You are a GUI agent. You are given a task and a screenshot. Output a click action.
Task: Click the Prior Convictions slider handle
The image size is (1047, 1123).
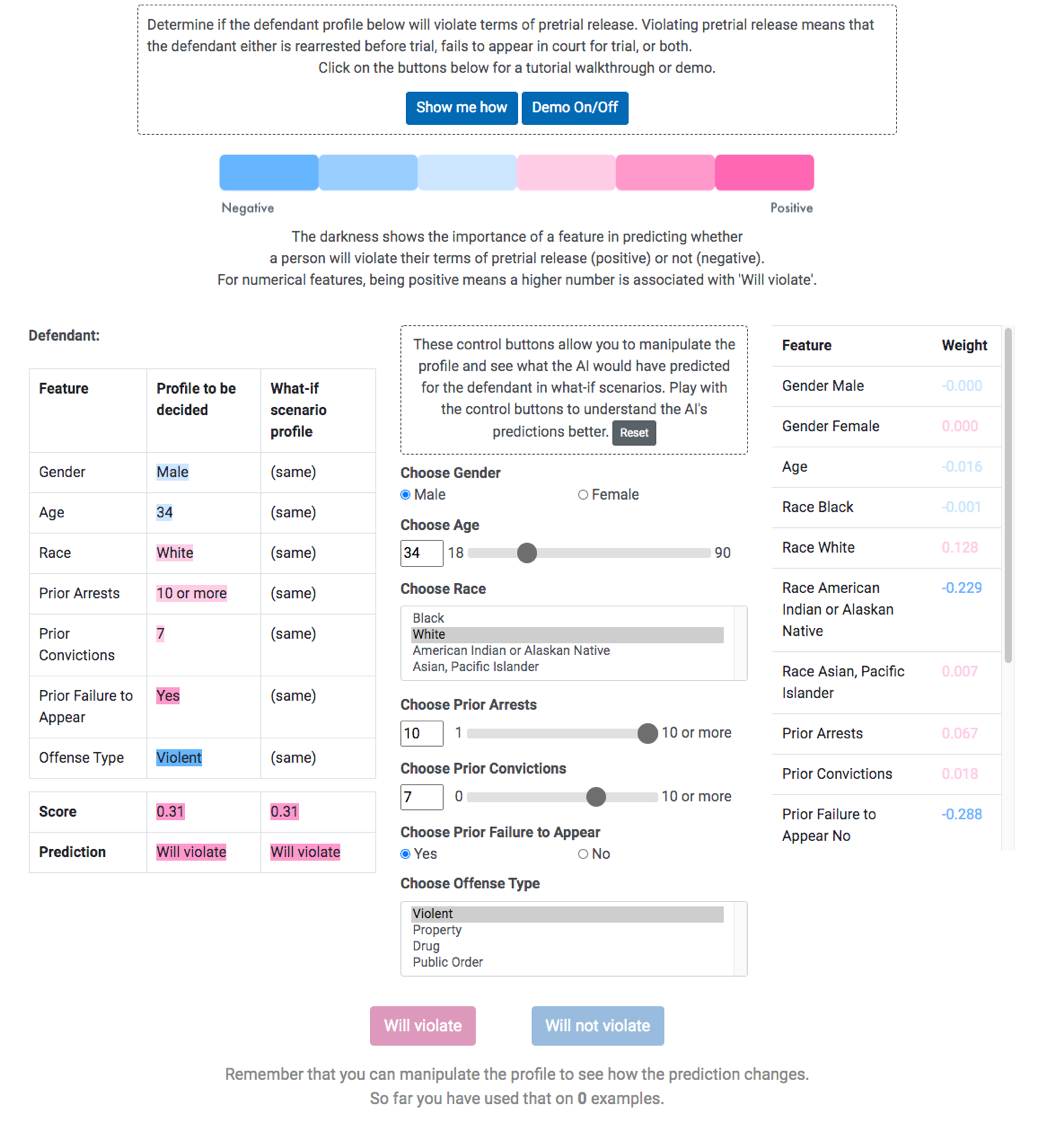tap(596, 797)
